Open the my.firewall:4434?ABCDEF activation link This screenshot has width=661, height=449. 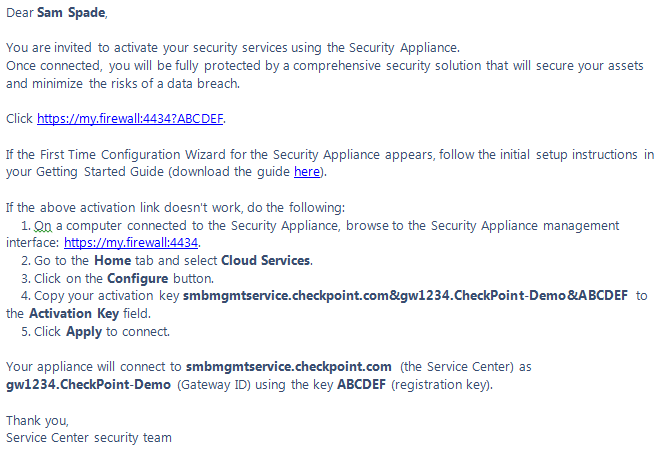point(130,119)
